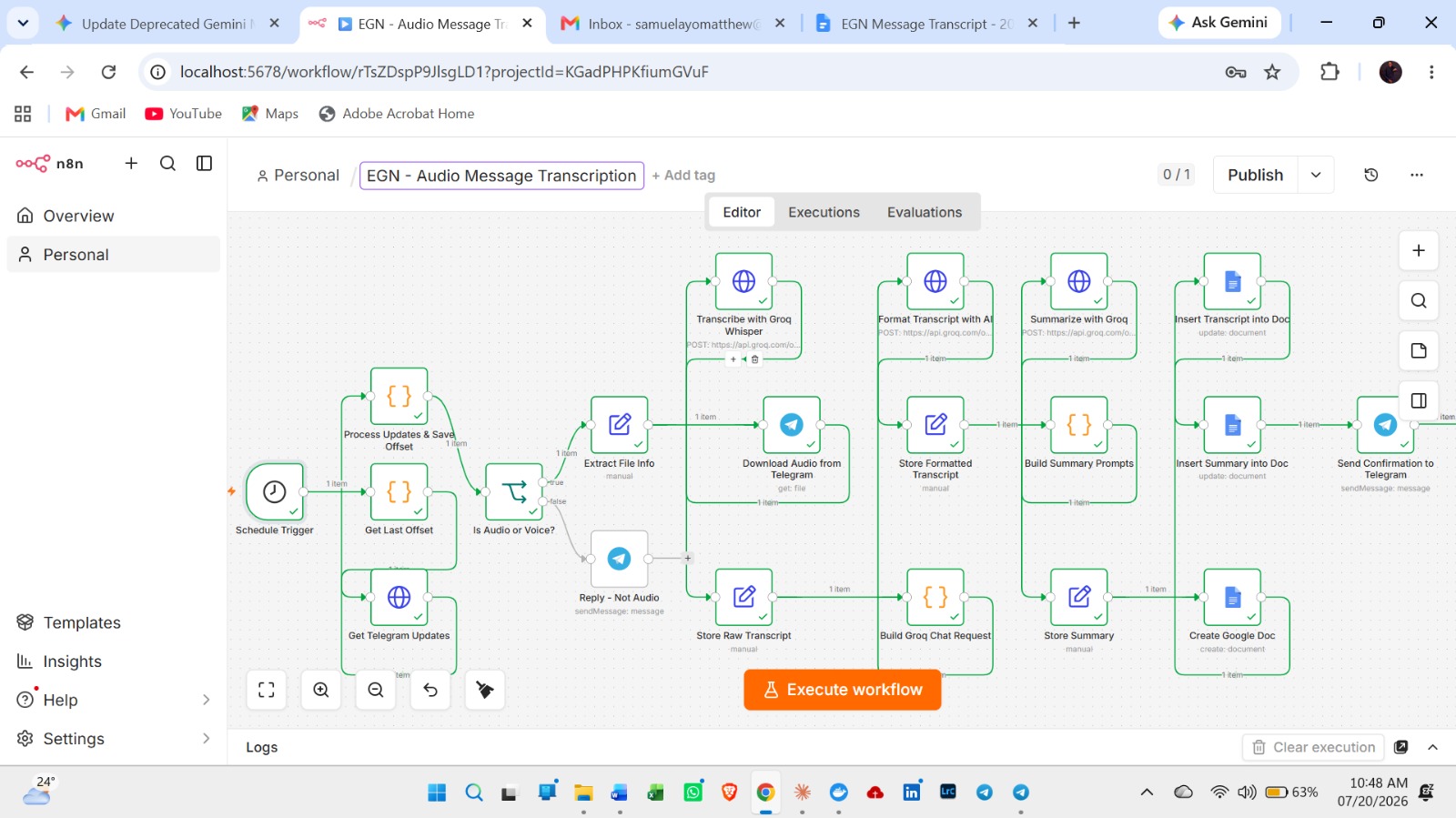Tidy up the workflow nodes
Viewport: 1456px width, 818px height.
(485, 690)
